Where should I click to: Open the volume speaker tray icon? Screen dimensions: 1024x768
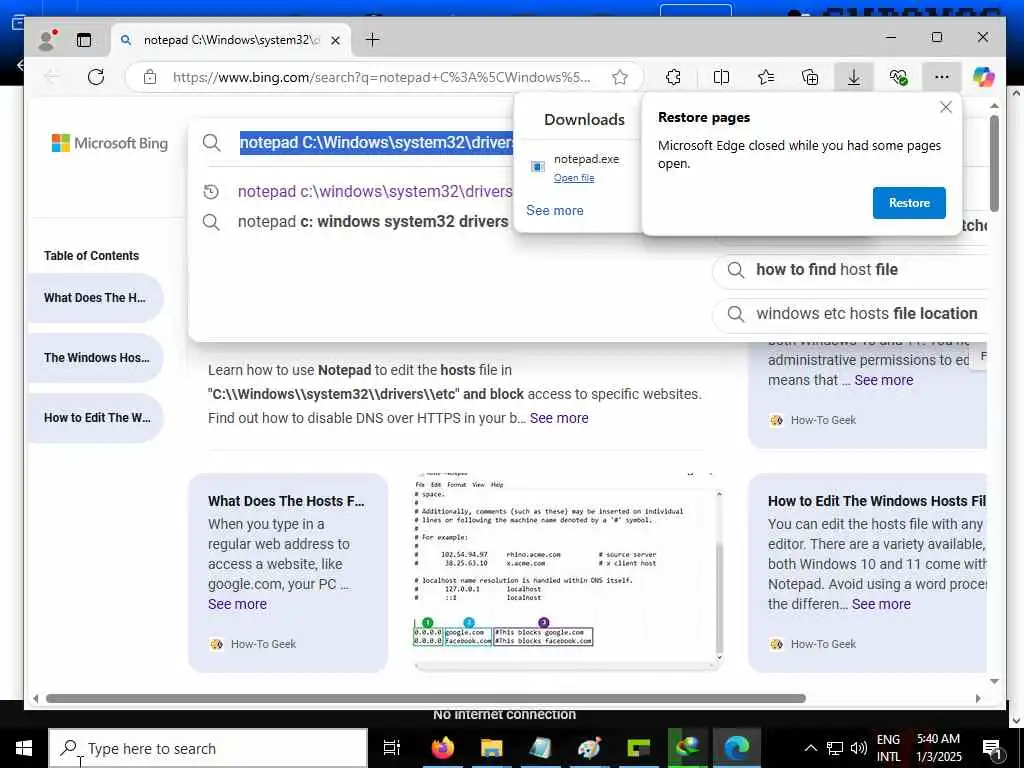[859, 748]
